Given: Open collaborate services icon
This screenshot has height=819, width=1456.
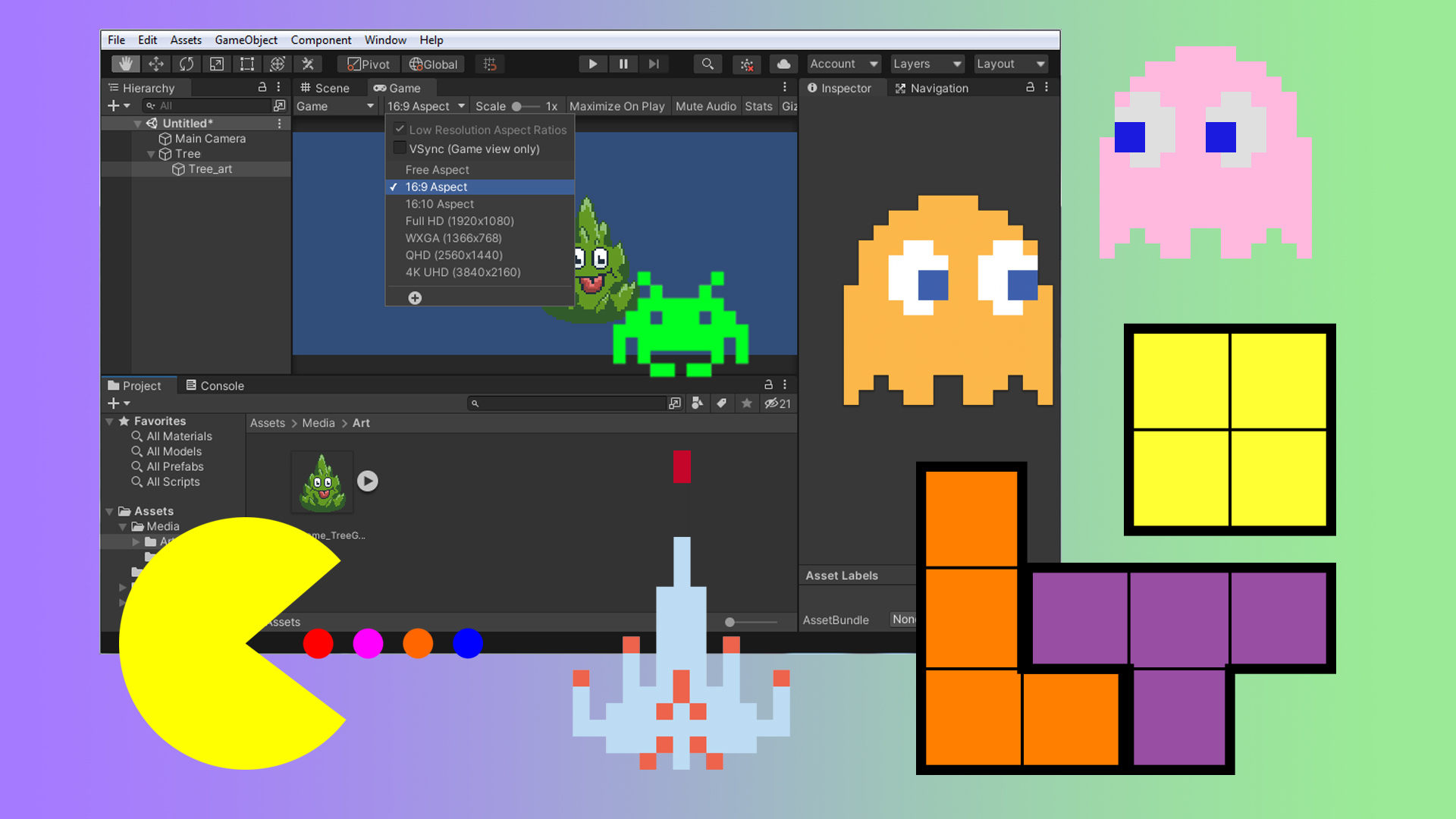Looking at the screenshot, I should point(747,64).
